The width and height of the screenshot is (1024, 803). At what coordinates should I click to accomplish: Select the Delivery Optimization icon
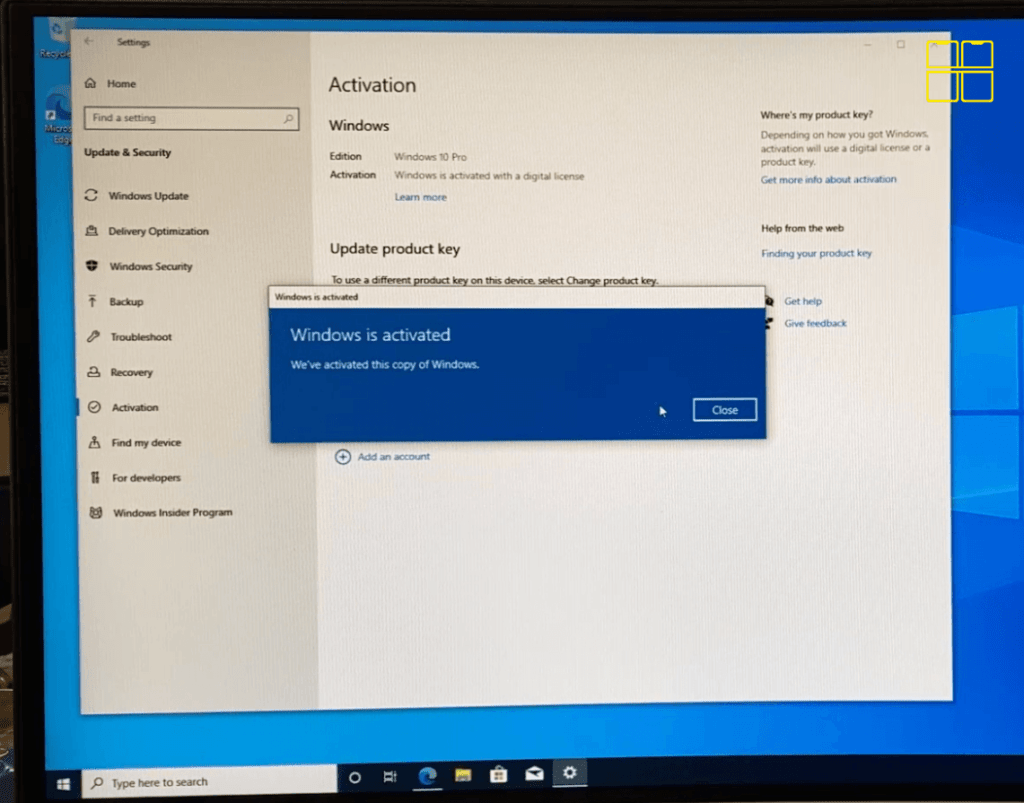tap(90, 231)
